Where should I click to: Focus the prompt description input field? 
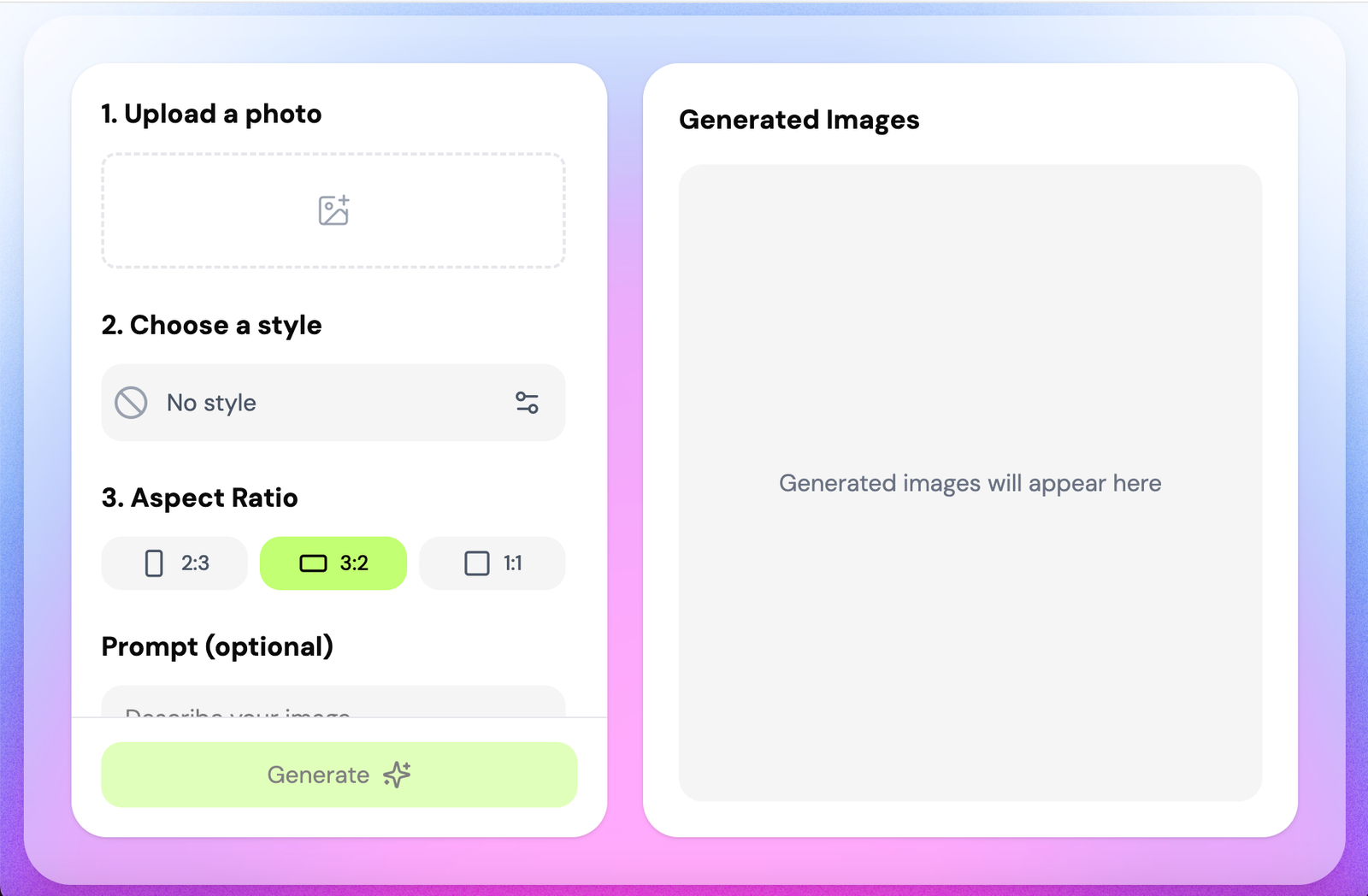333,702
